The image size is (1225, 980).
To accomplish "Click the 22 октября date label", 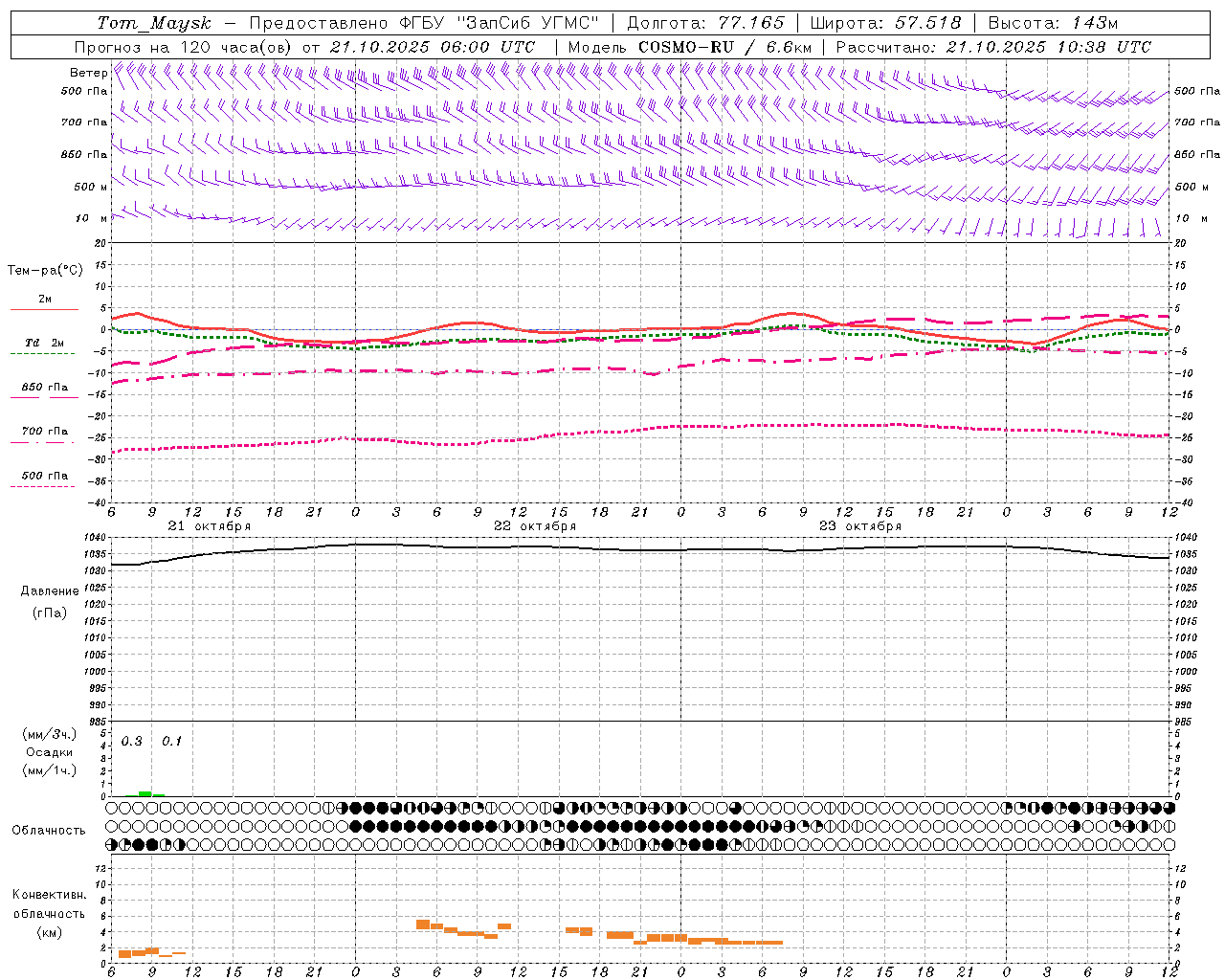I will pos(534,526).
